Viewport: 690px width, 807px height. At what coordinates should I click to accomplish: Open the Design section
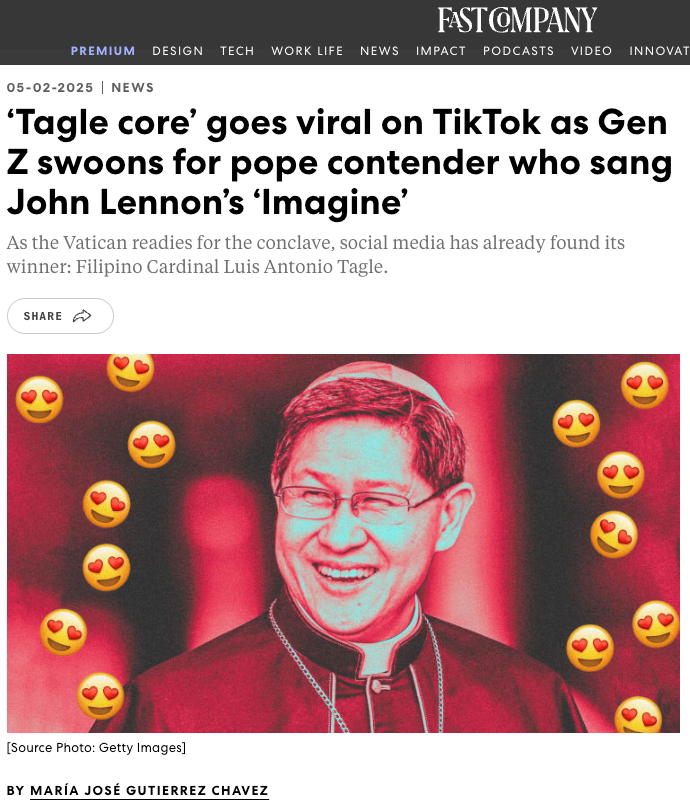(x=178, y=51)
